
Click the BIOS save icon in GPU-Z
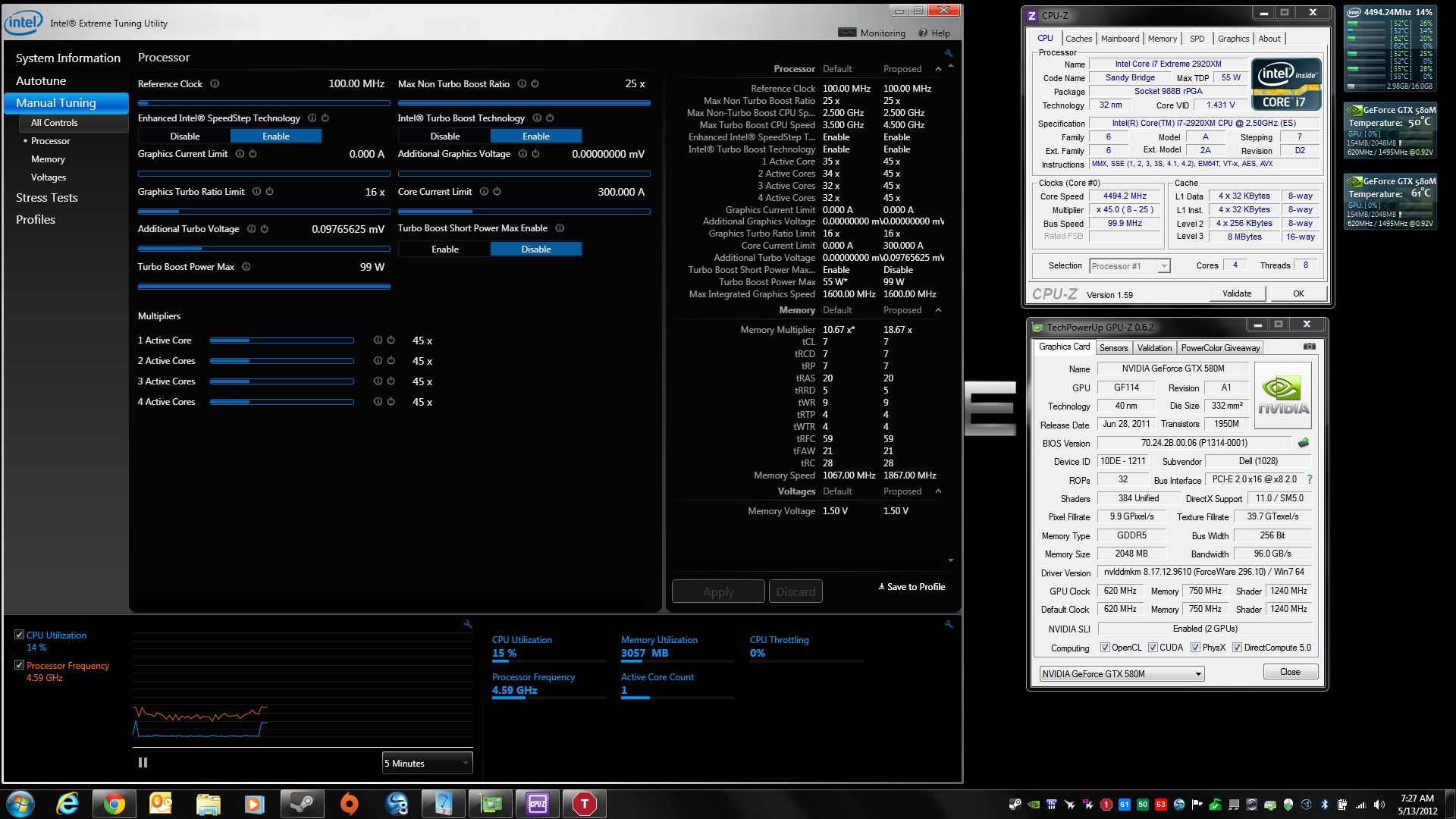point(1304,443)
